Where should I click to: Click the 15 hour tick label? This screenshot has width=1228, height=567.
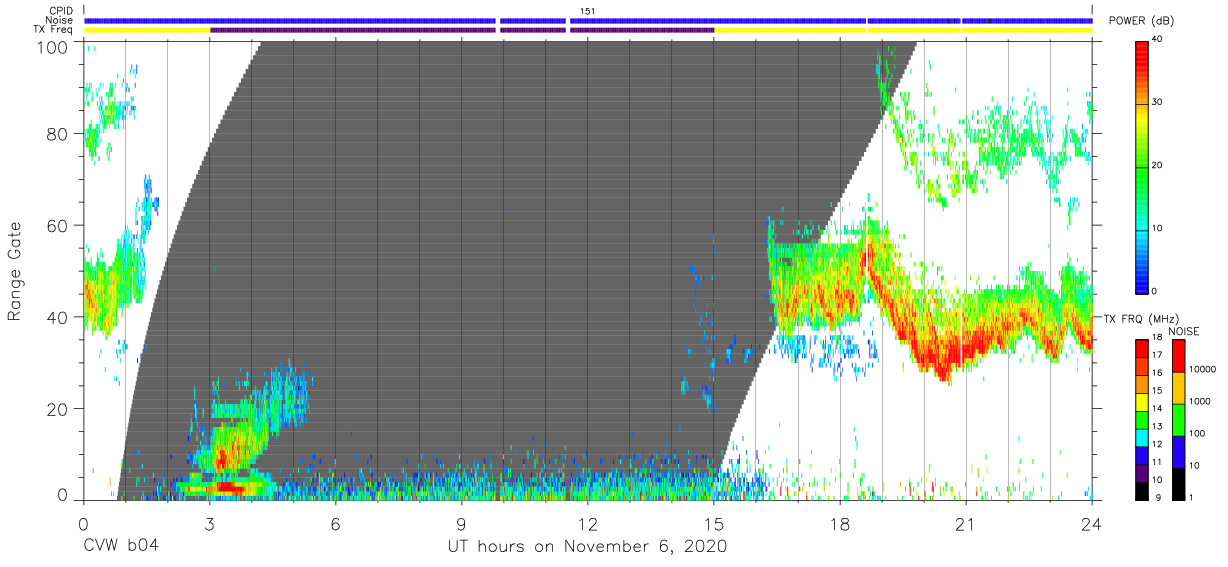click(714, 524)
